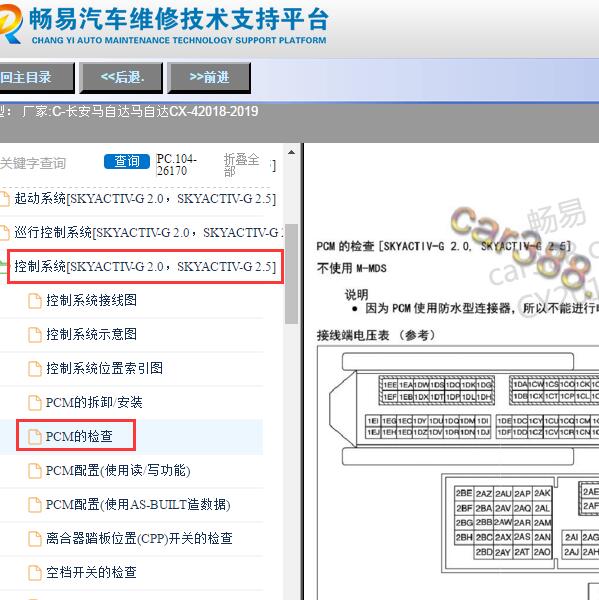Open 控制系统示意图 document

click(91, 334)
